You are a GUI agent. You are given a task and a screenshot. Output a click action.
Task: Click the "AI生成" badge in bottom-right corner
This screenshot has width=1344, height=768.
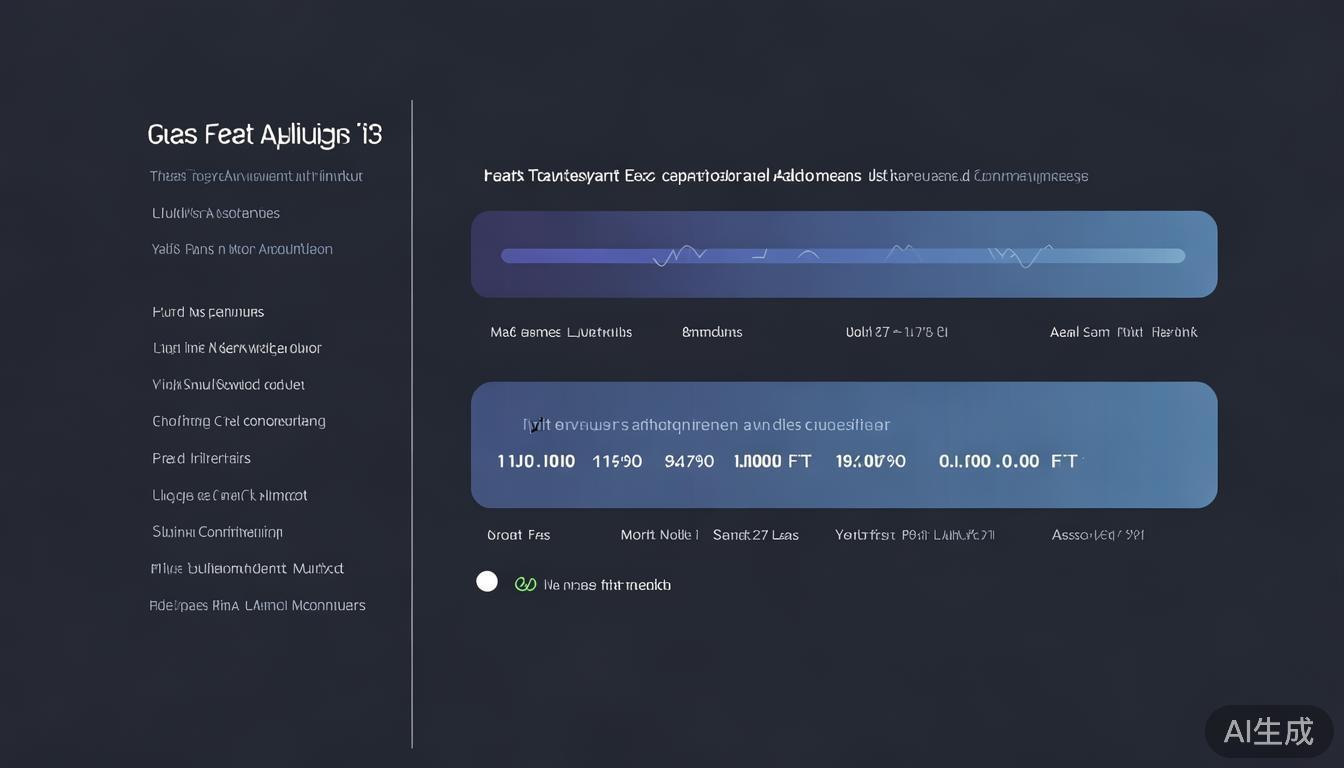pyautogui.click(x=1268, y=731)
